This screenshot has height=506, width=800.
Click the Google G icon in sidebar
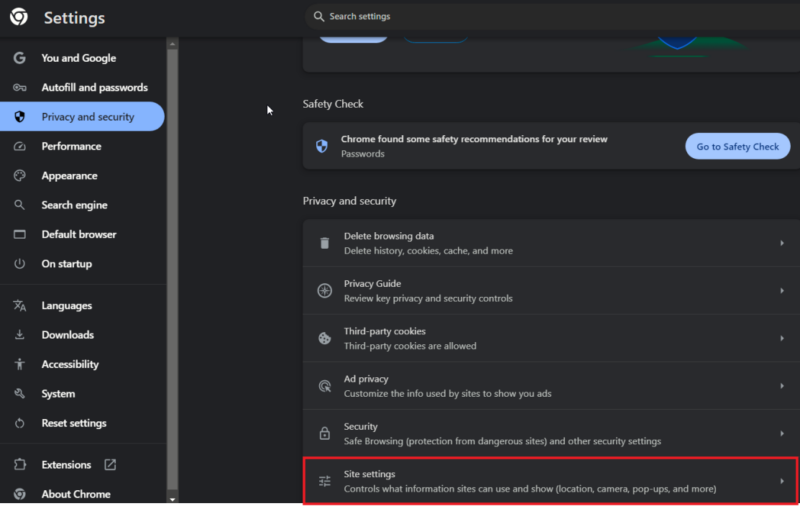[x=19, y=58]
